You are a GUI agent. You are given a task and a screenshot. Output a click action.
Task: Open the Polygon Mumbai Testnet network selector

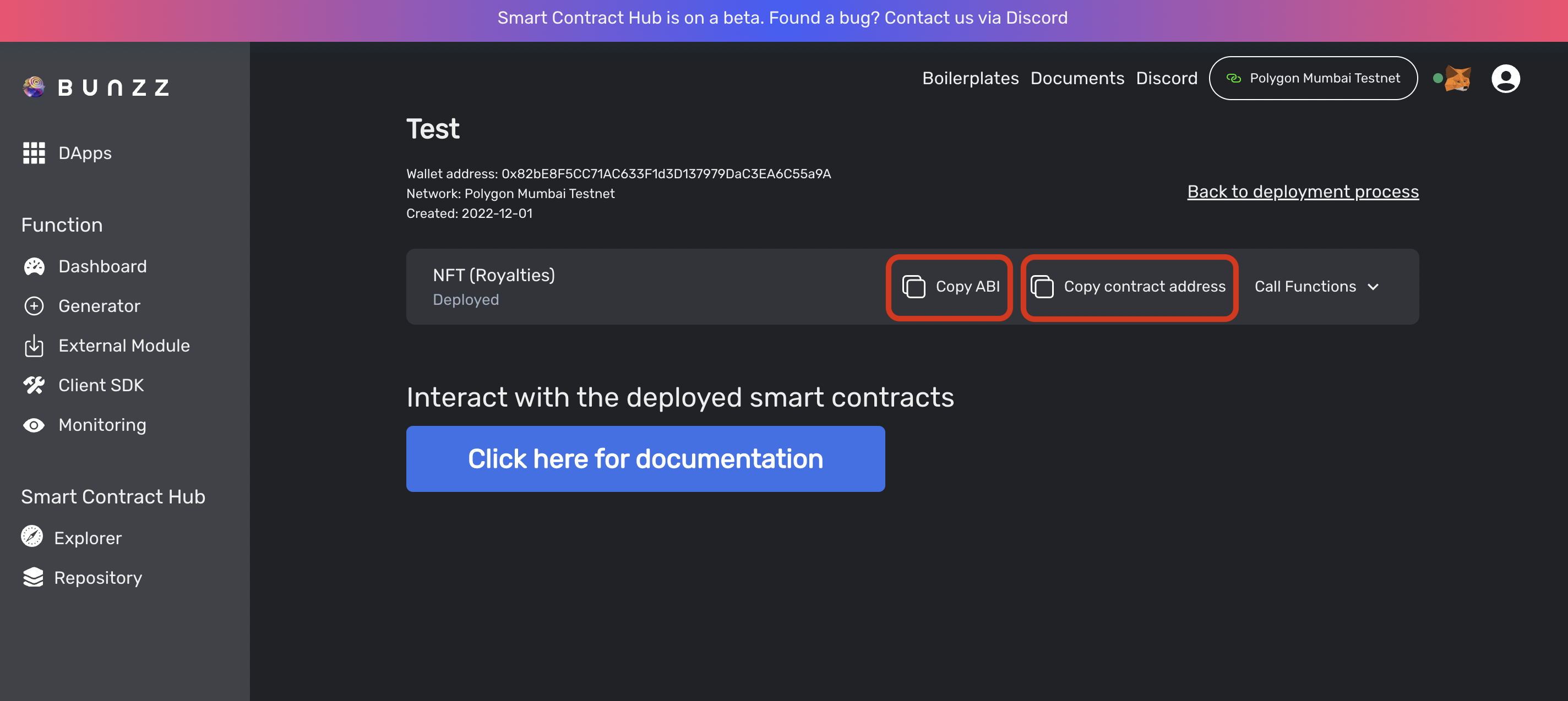pos(1313,79)
